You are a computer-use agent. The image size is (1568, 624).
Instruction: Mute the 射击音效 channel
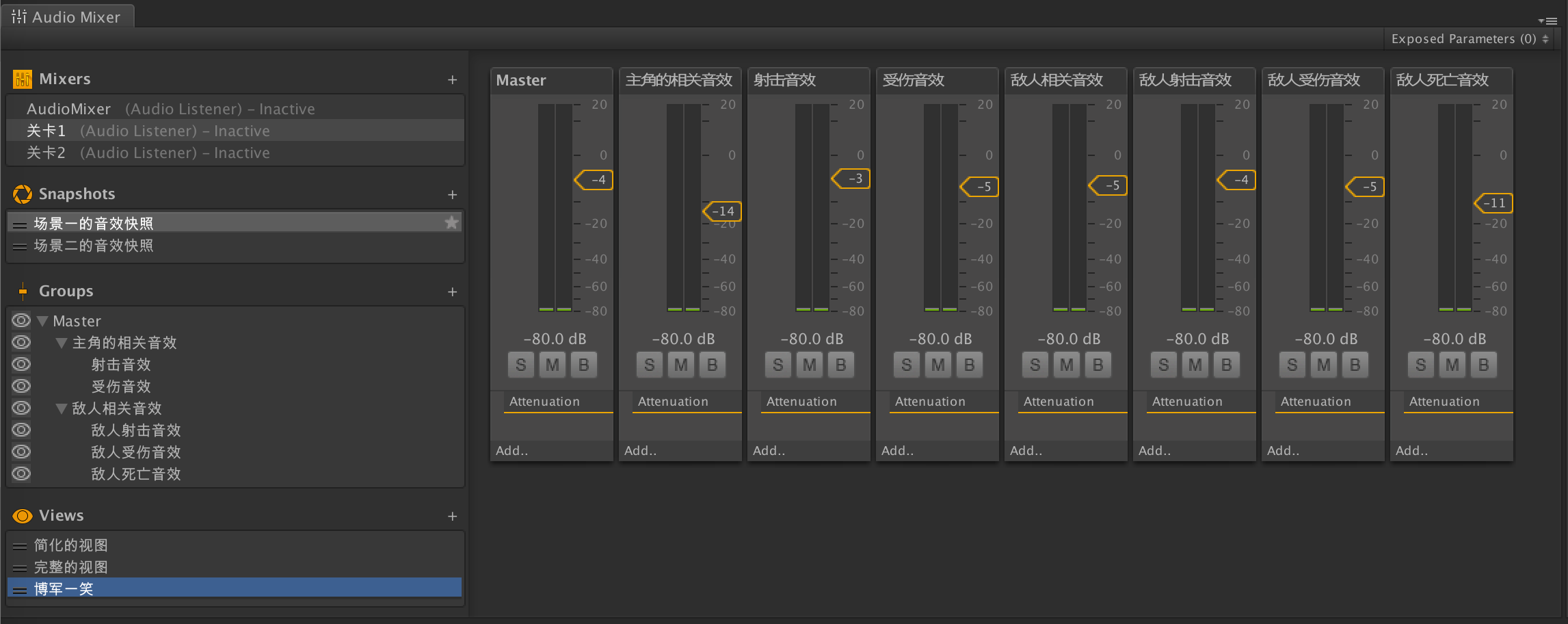click(x=810, y=365)
